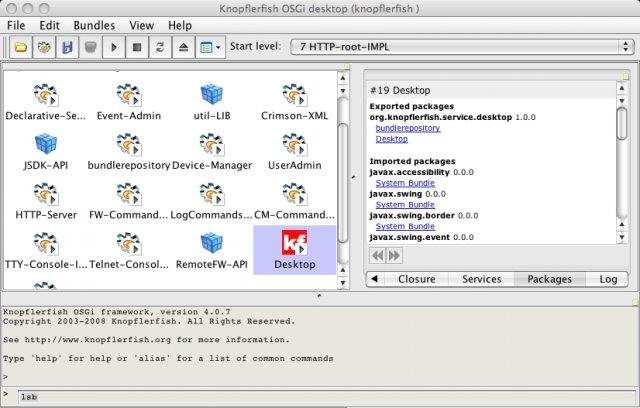
Task: Open the View menu
Action: [x=141, y=25]
